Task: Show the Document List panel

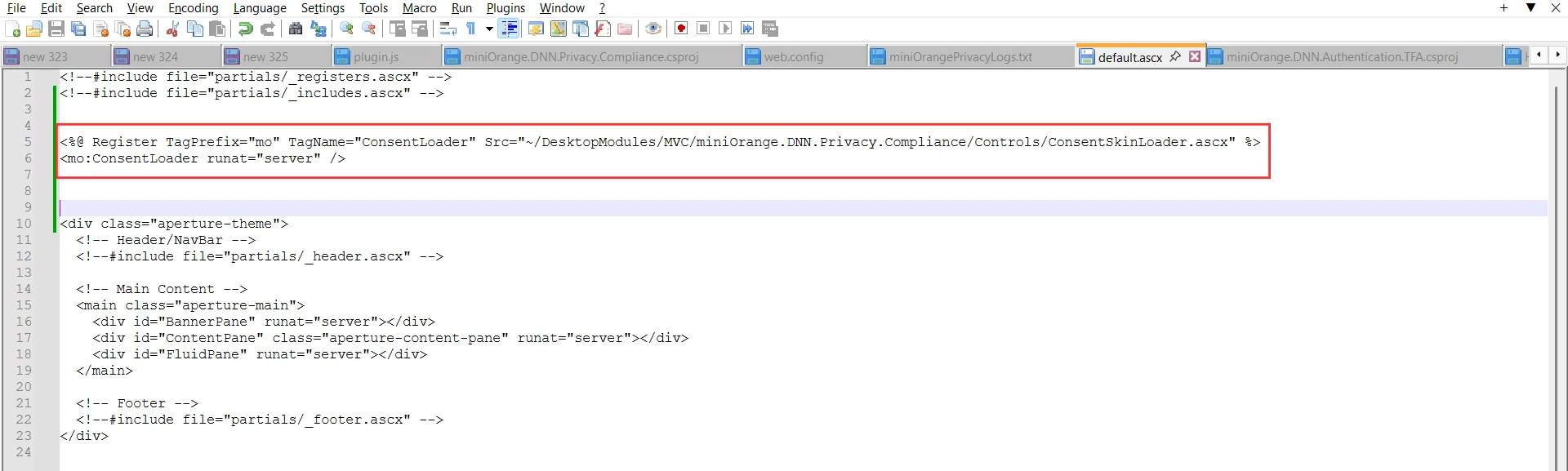Action: coord(581,29)
